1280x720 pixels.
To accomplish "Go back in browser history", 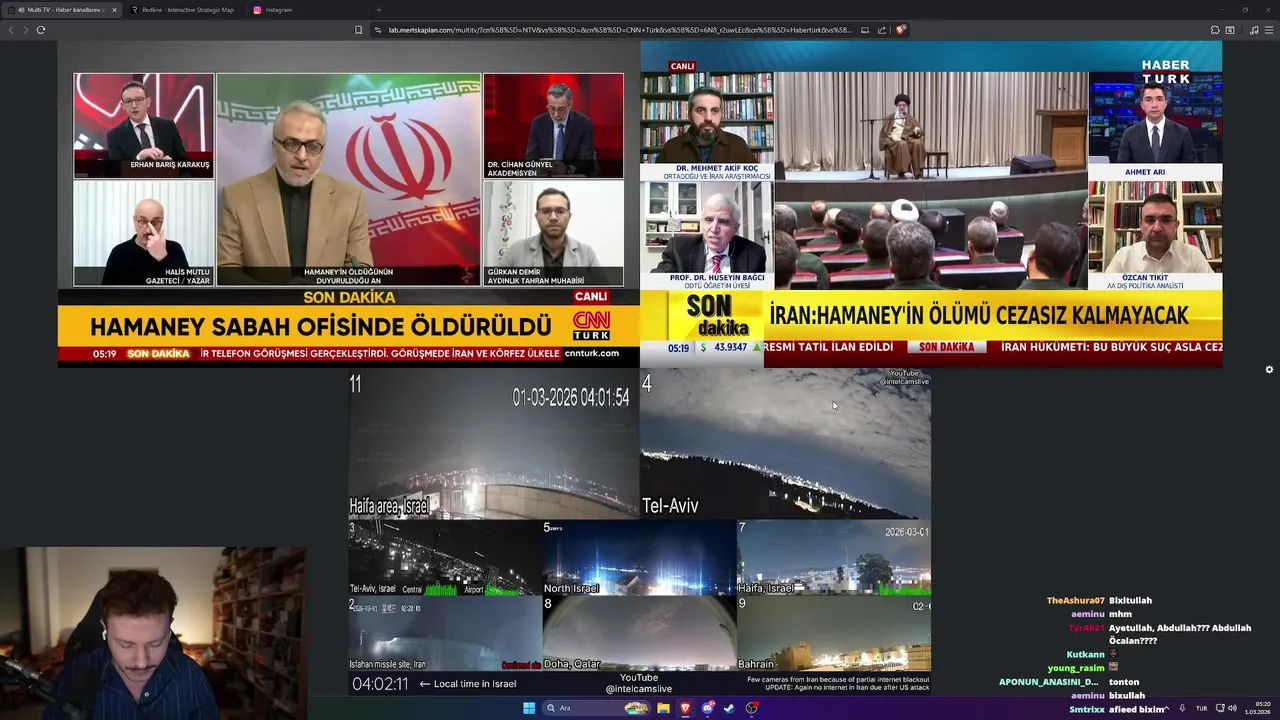I will 11,30.
